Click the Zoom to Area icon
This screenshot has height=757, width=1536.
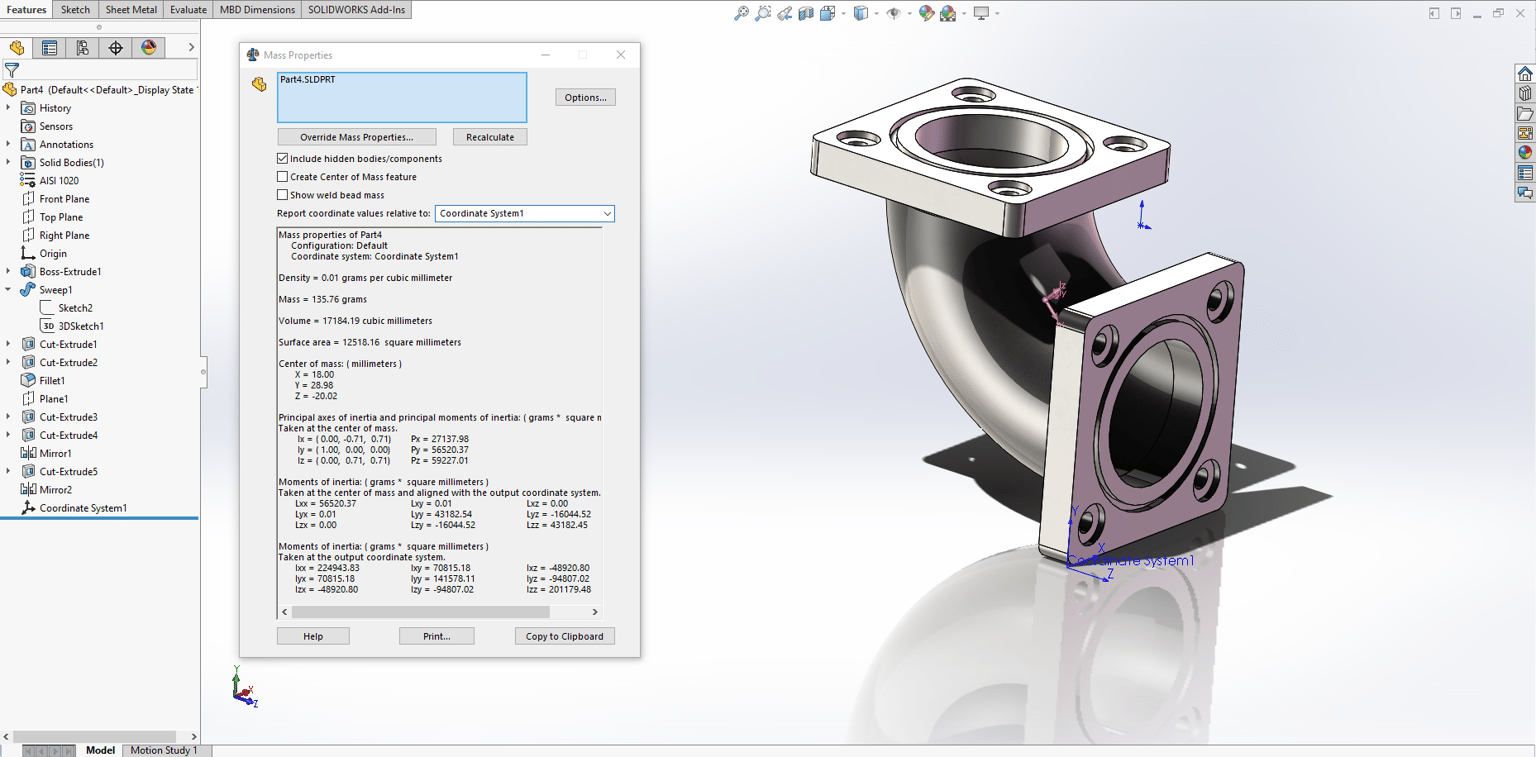(x=763, y=13)
